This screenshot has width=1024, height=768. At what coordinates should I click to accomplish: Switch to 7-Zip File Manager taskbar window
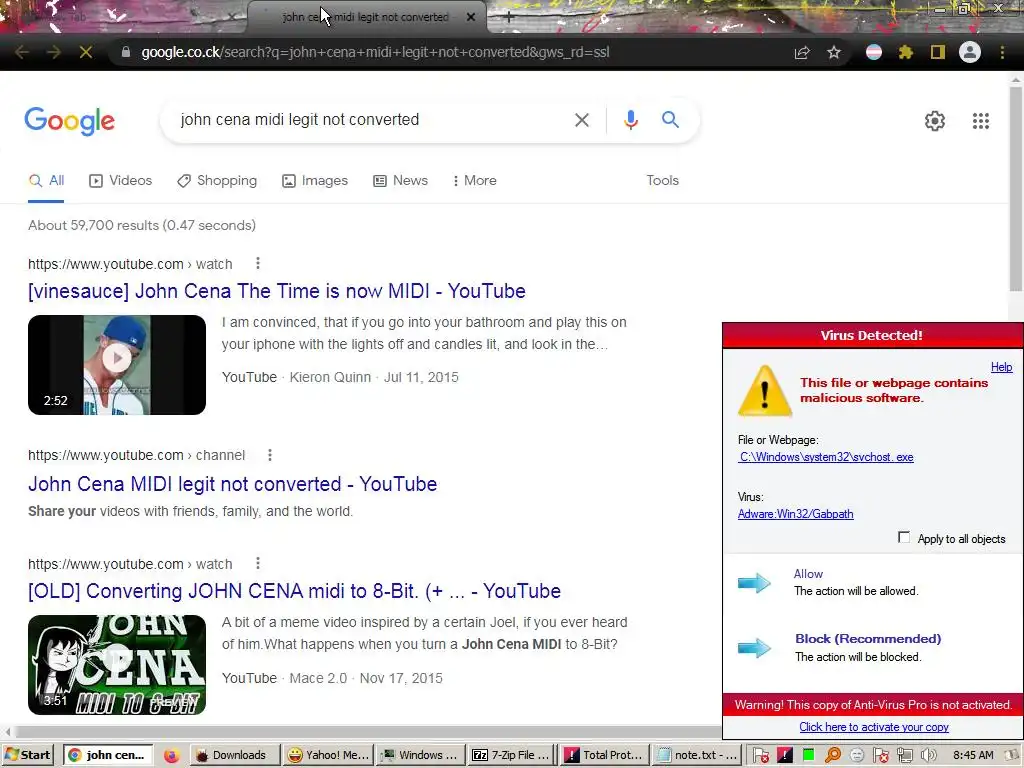513,755
